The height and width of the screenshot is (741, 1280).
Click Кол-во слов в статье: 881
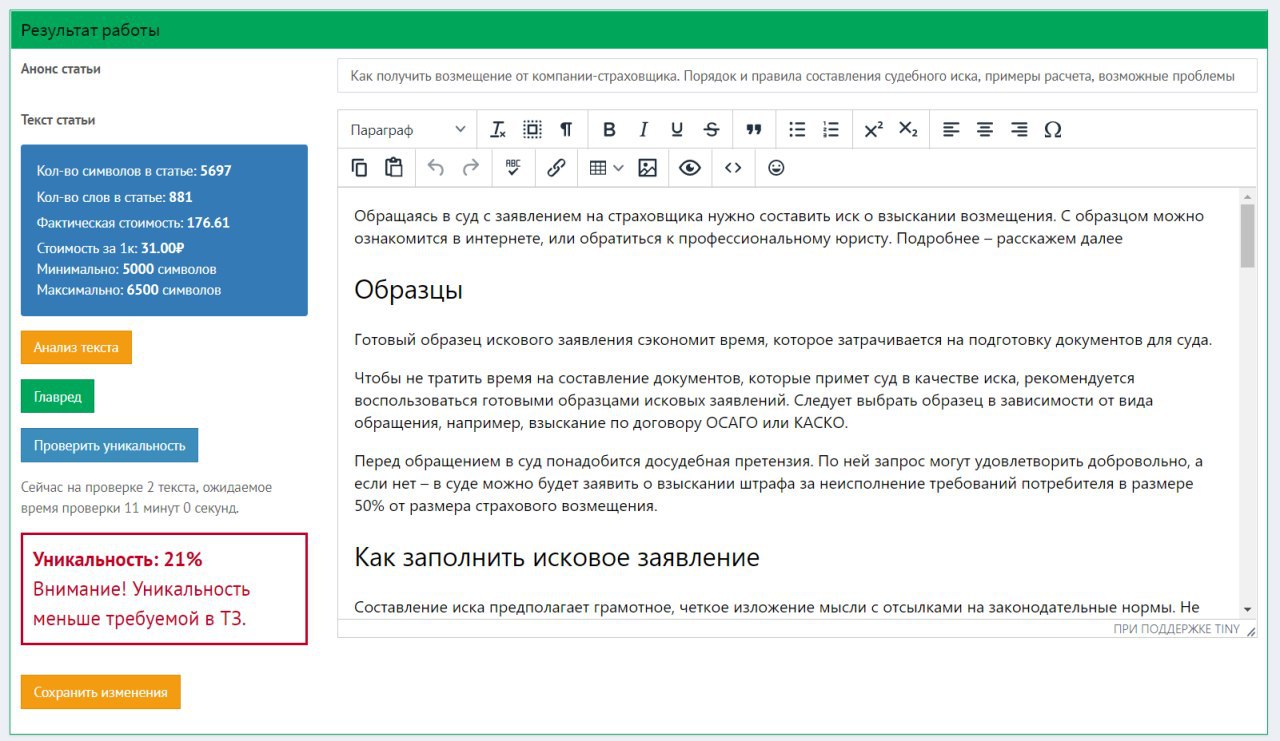114,197
